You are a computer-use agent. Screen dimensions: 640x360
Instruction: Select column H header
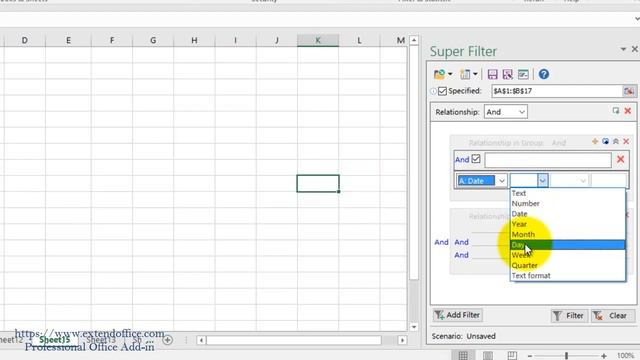point(194,40)
